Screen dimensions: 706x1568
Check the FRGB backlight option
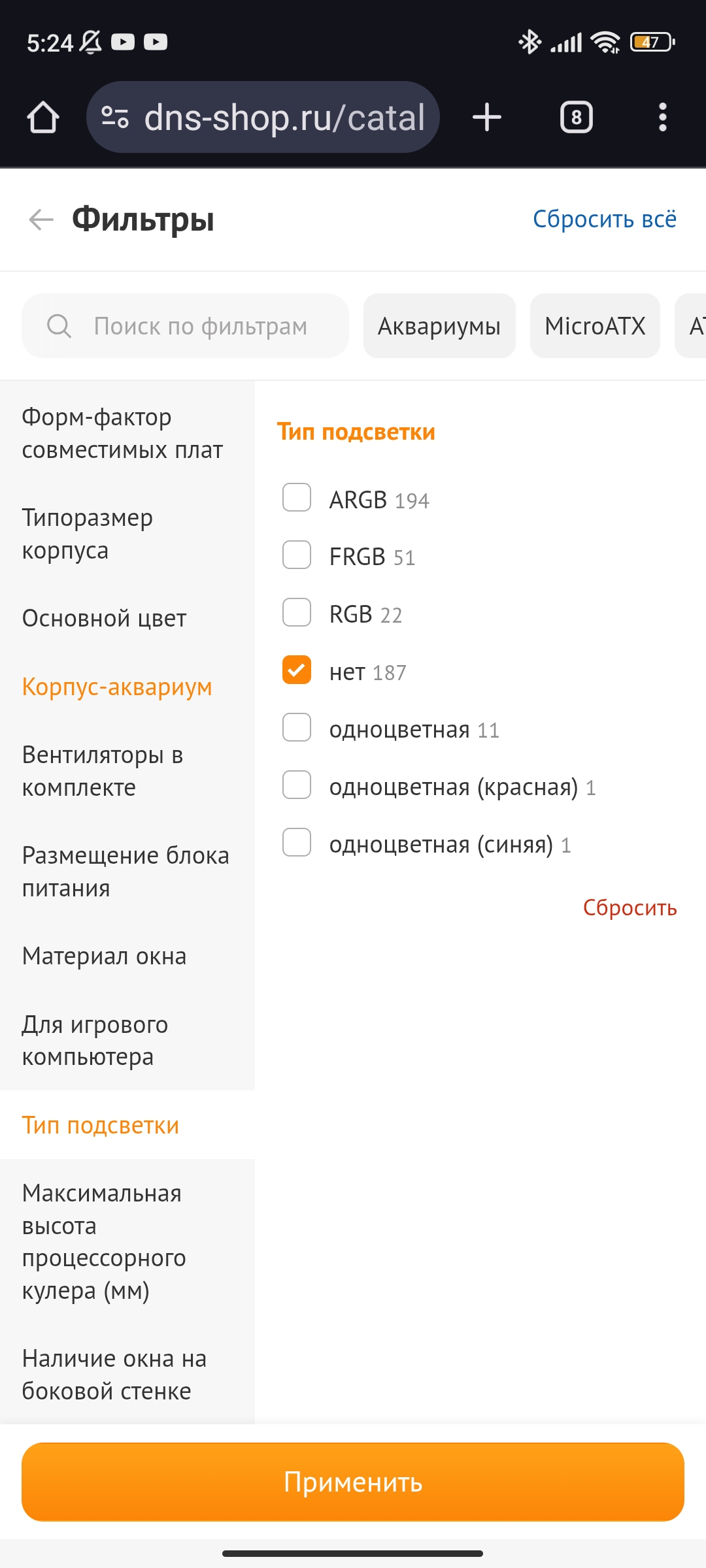click(x=297, y=555)
